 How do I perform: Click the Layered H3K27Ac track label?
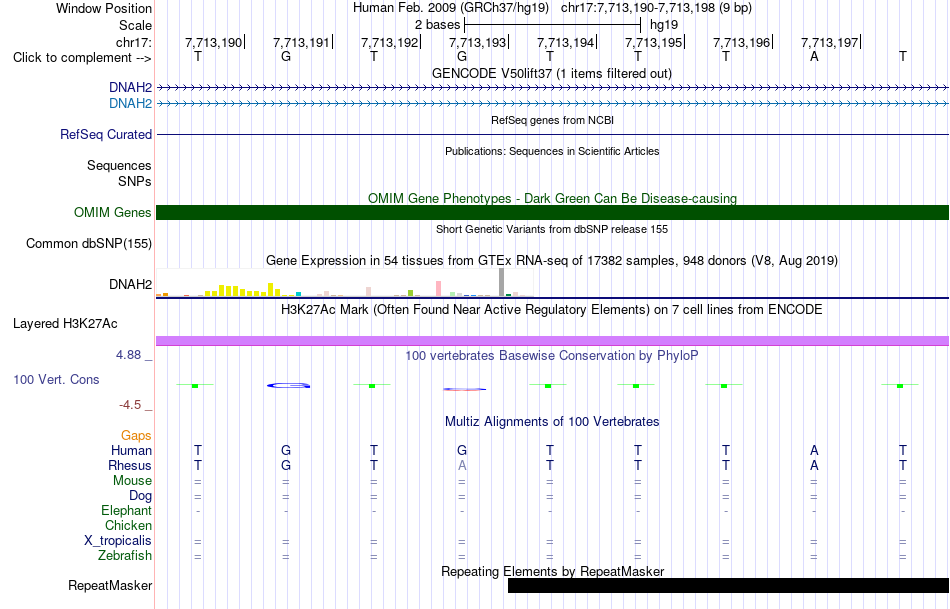pyautogui.click(x=65, y=324)
